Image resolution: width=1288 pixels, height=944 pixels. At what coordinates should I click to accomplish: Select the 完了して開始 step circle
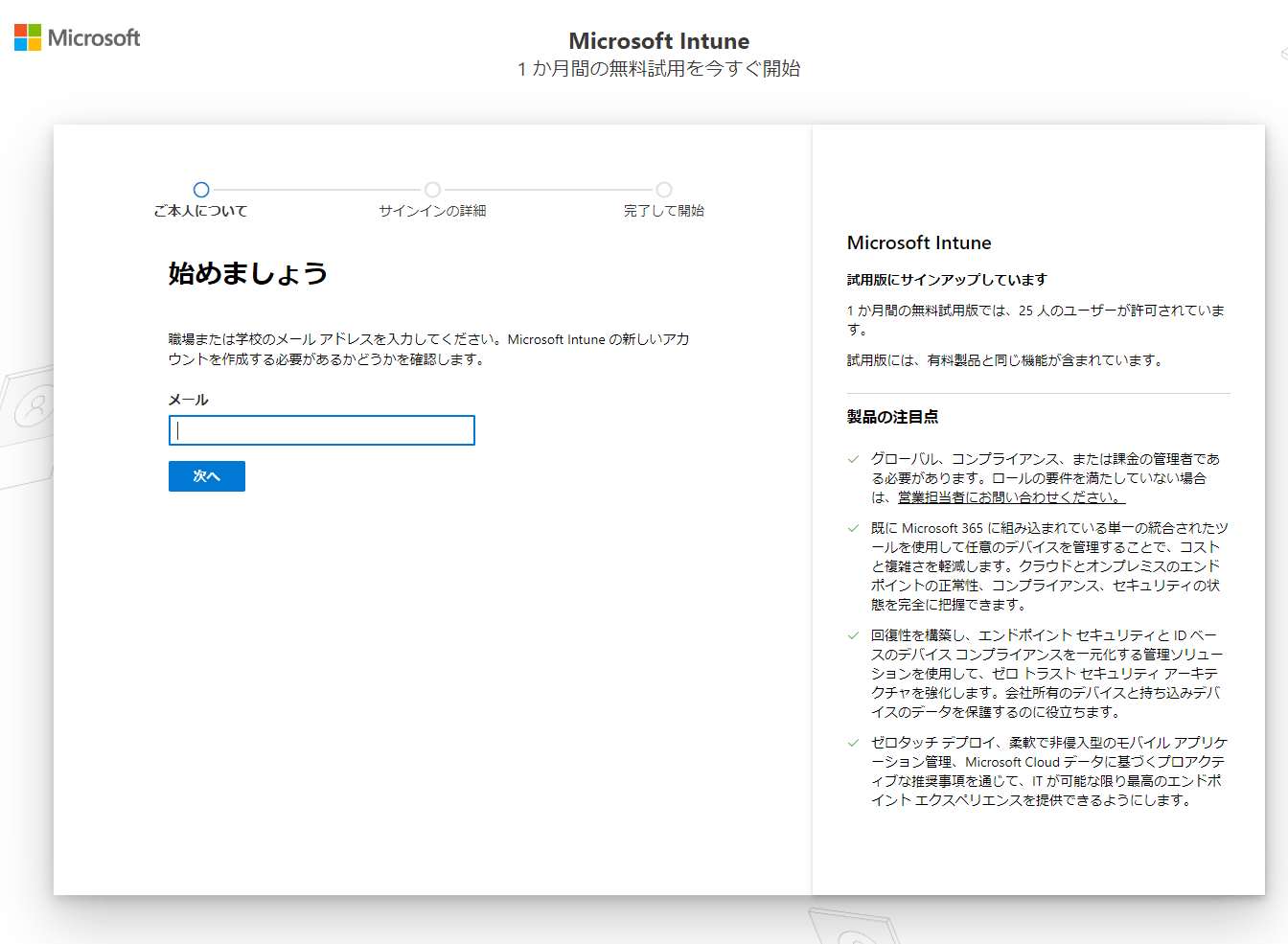[x=664, y=190]
